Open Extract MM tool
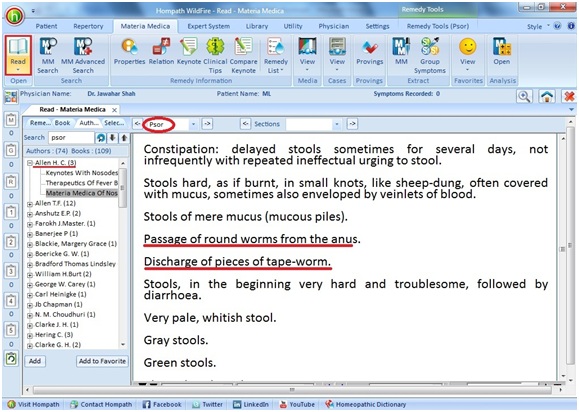Viewport: 579px width, 412px height. (x=401, y=52)
